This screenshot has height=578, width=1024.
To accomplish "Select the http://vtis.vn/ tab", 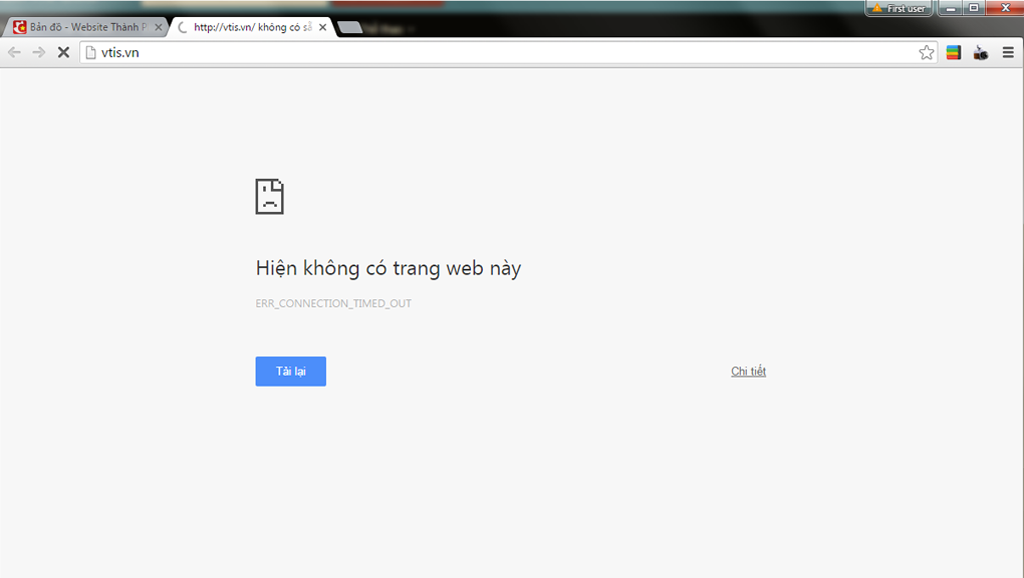I will tap(251, 27).
